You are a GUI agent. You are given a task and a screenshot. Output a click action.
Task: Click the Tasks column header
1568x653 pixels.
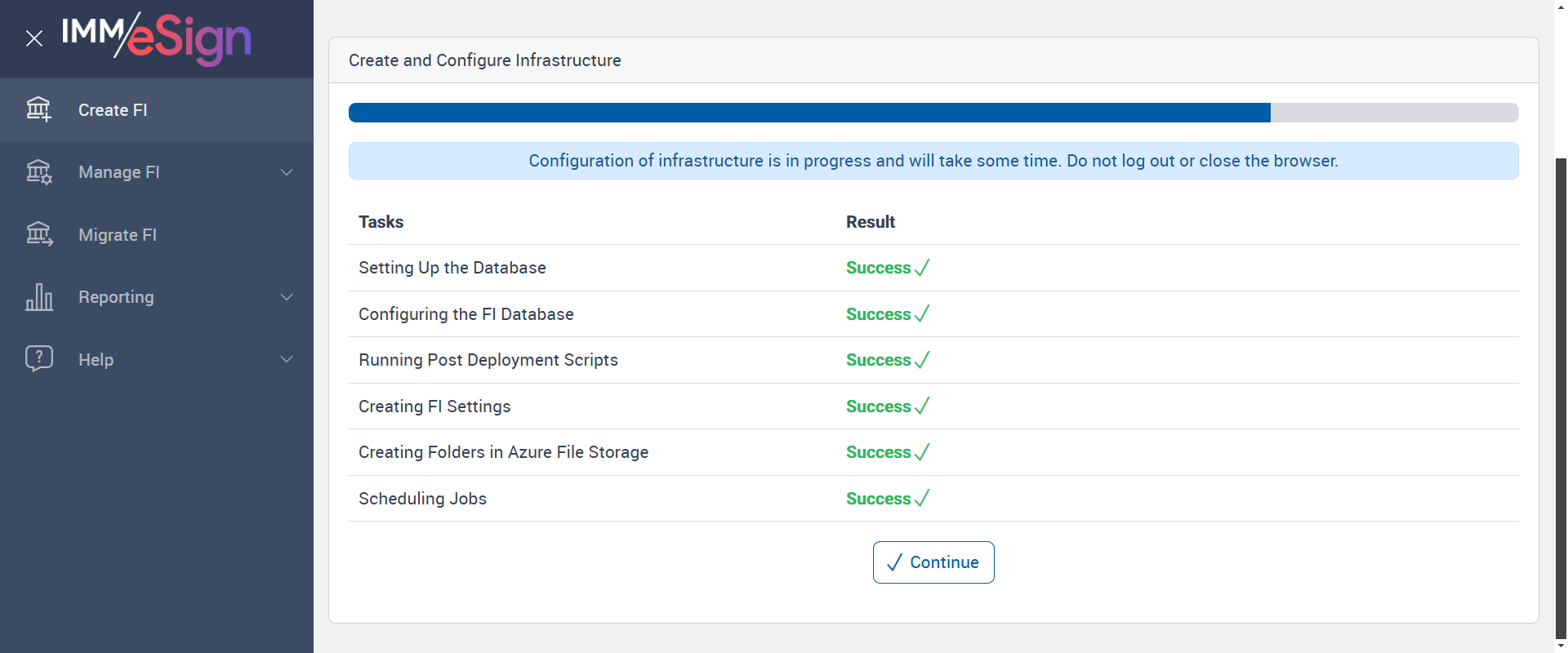click(x=381, y=222)
